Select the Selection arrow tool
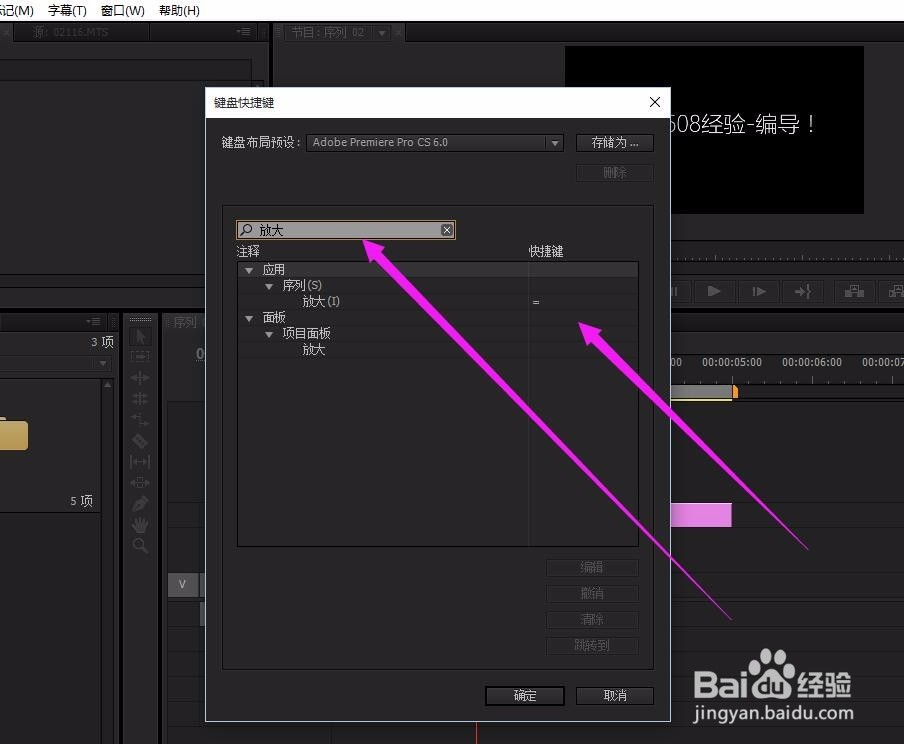 (140, 336)
